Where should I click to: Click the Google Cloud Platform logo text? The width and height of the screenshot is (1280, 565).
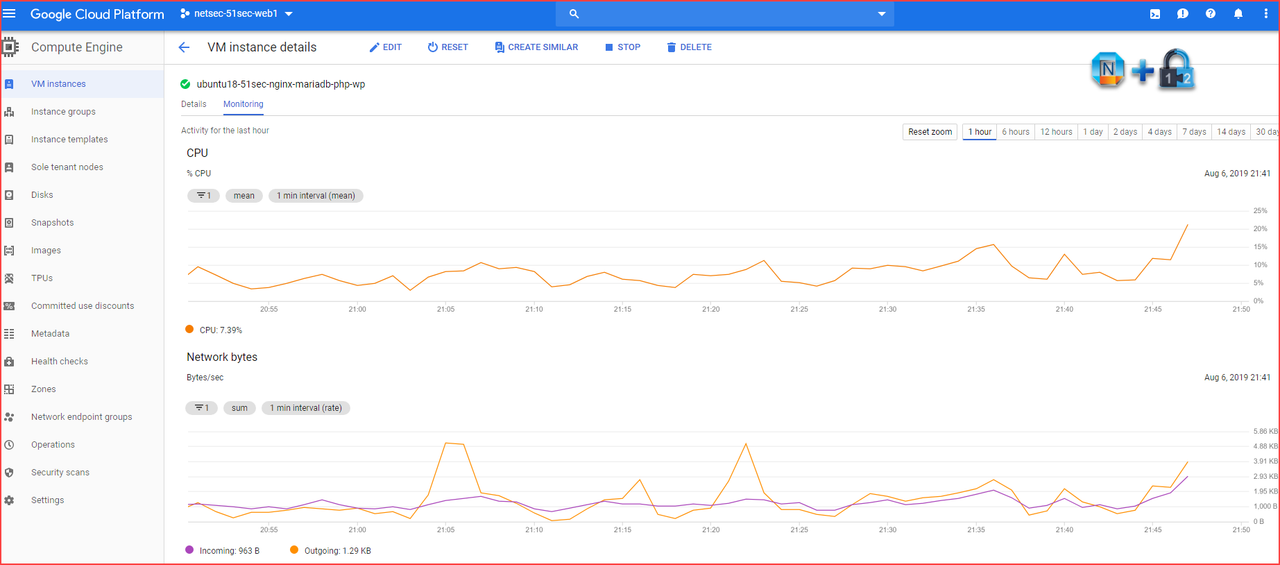tap(97, 14)
